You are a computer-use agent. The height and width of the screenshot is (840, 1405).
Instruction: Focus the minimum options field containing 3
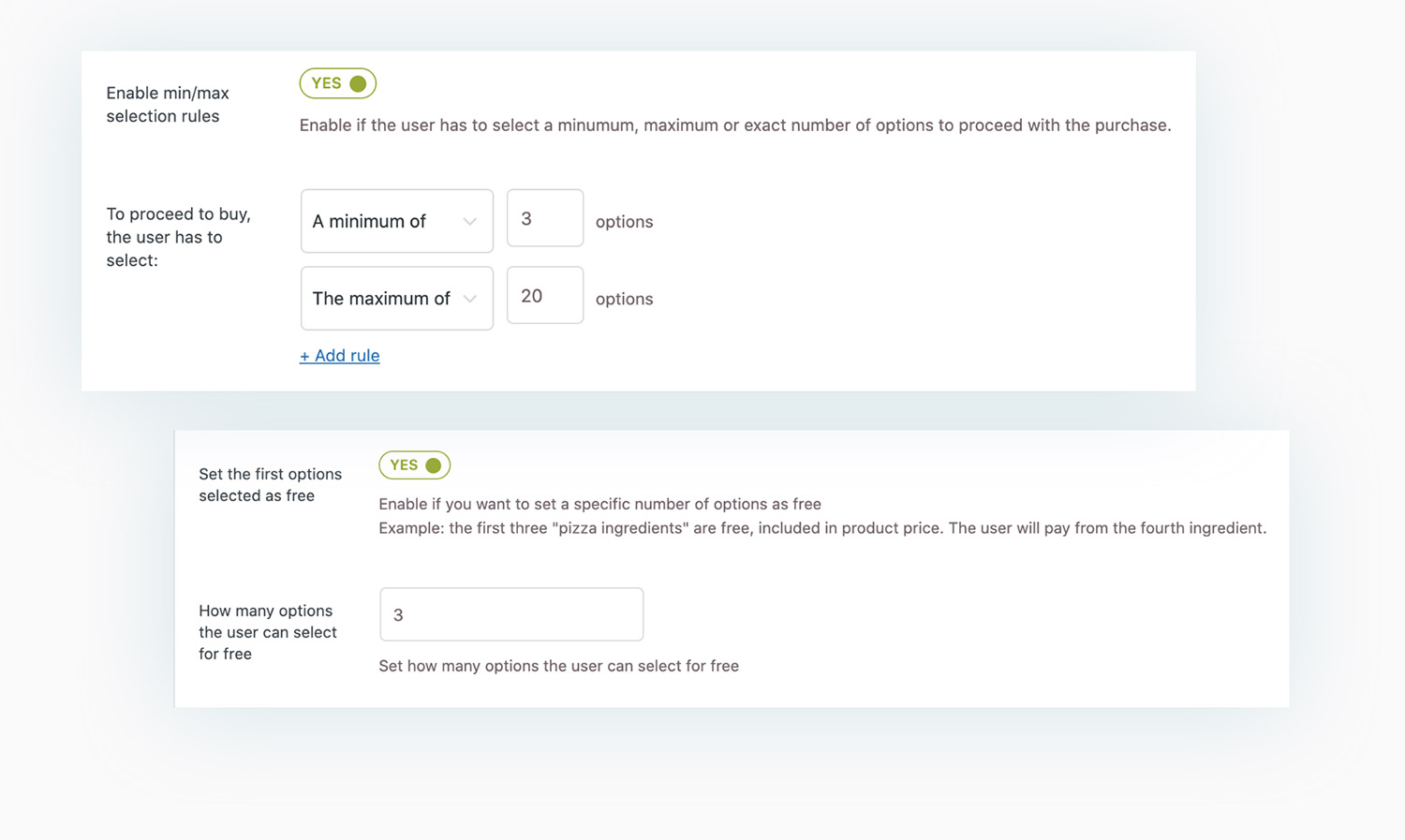click(x=544, y=218)
